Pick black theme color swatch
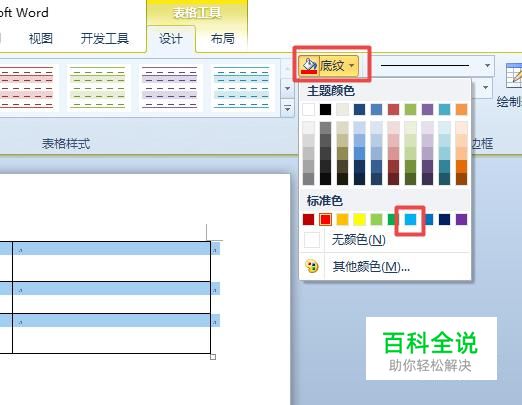This screenshot has height=405, width=522. pyautogui.click(x=325, y=109)
